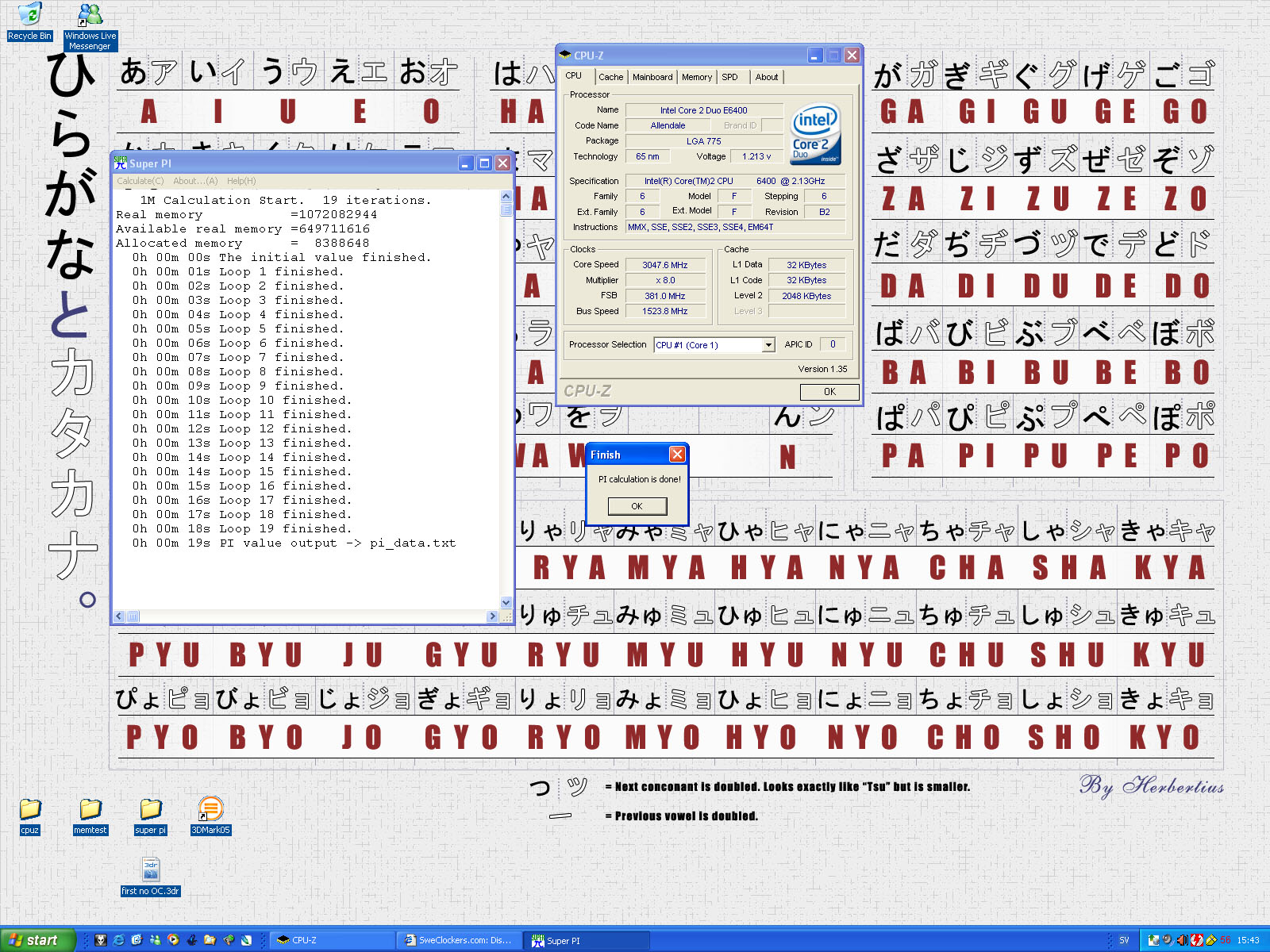This screenshot has height=952, width=1270.
Task: Click the Super PI horizontal scrollbar right arrow
Action: tap(493, 616)
